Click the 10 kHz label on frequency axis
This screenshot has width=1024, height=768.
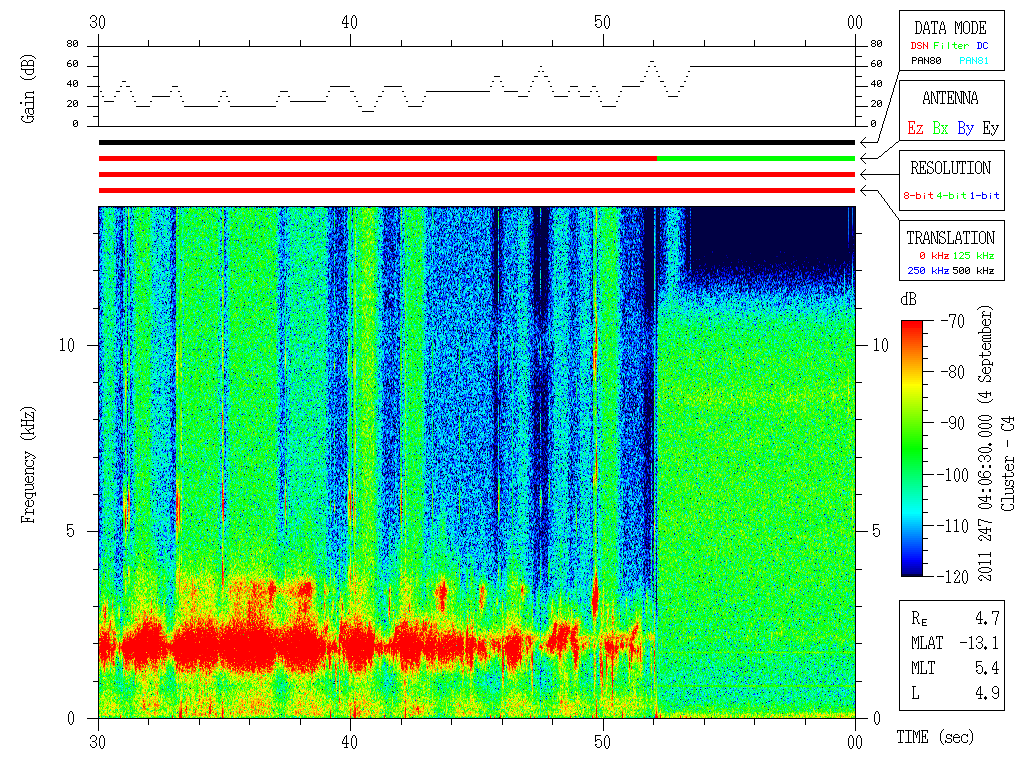67,345
